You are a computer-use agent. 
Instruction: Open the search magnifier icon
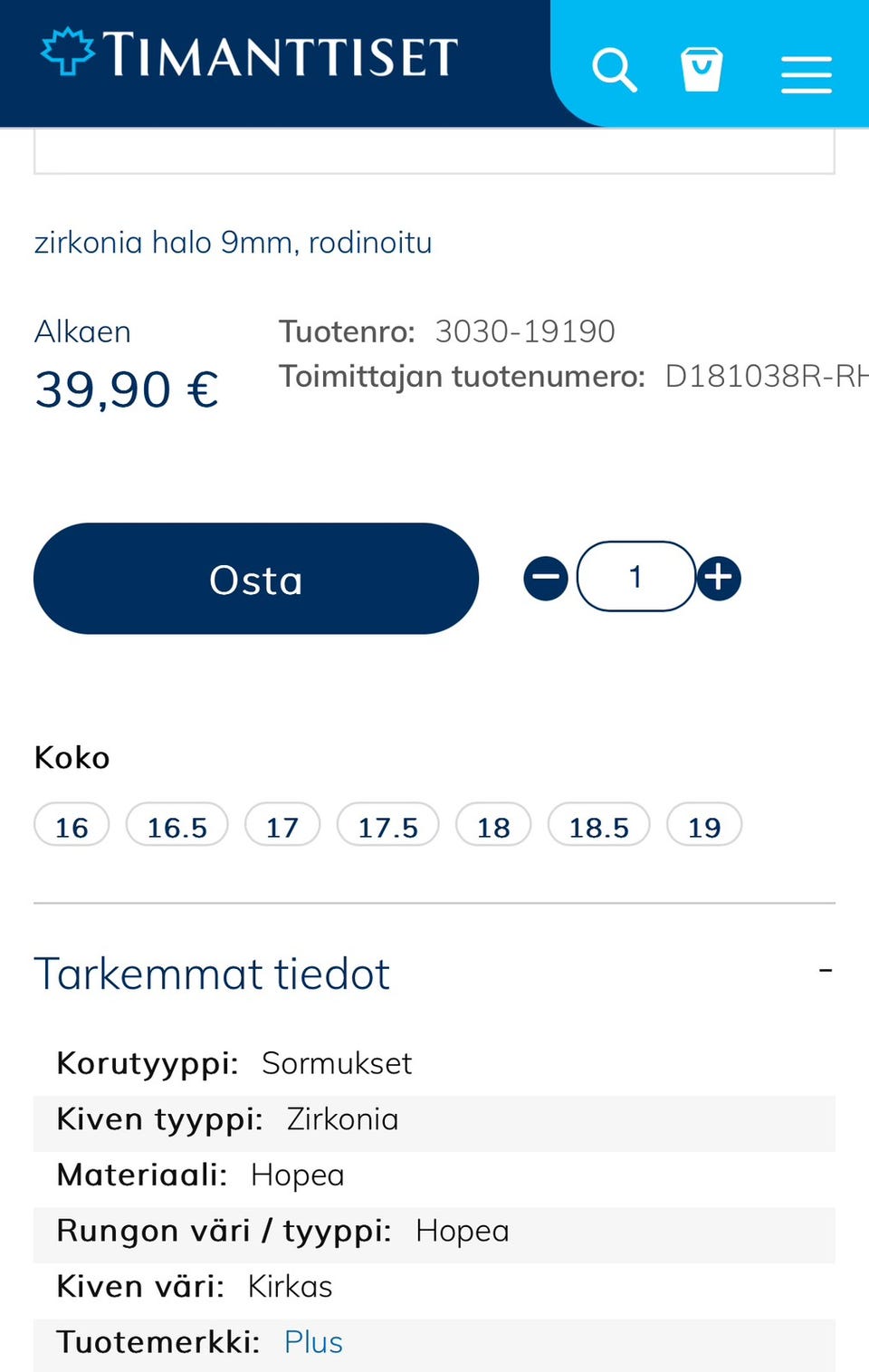614,70
